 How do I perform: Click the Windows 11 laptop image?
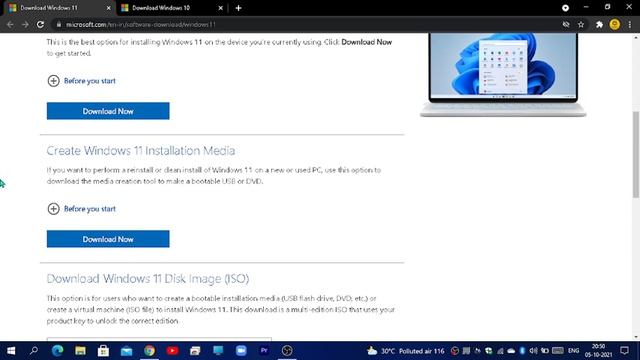point(503,75)
